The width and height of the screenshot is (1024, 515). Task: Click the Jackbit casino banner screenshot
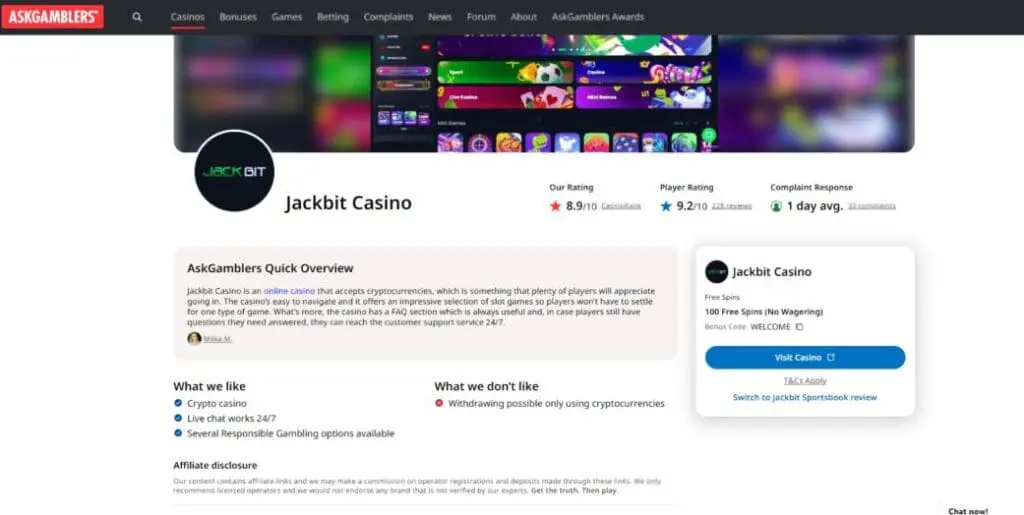(544, 93)
